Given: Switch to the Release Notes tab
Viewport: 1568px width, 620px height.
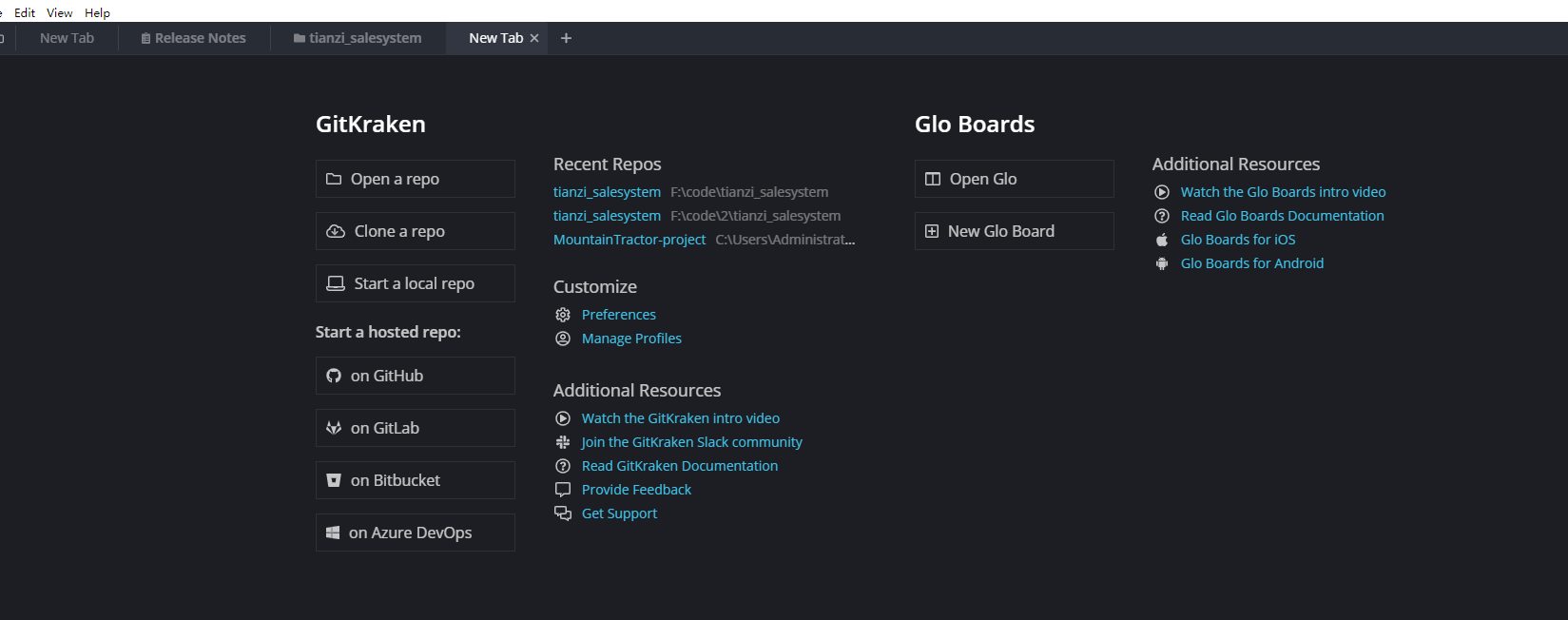Looking at the screenshot, I should click(x=194, y=38).
